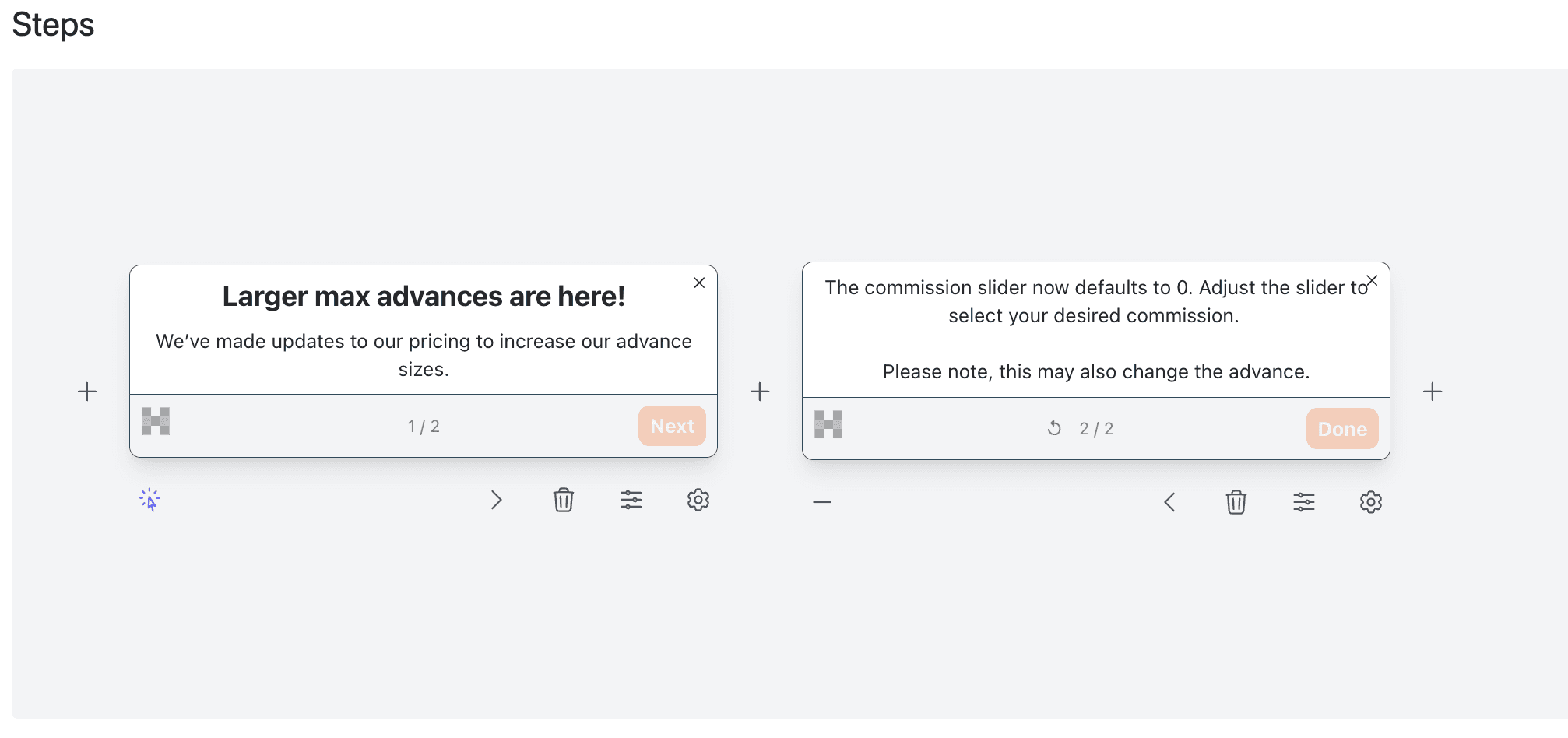Open step 1 adjustment sliders icon
The image size is (1568, 738).
631,500
